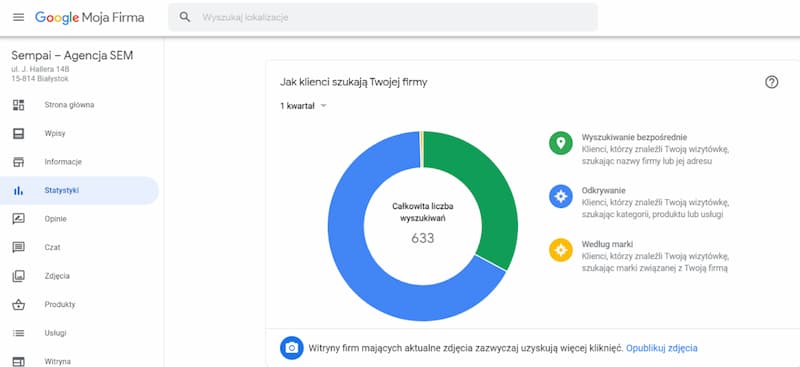The width and height of the screenshot is (800, 367).
Task: Open the Opublikuj zdjęcia link
Action: click(662, 348)
